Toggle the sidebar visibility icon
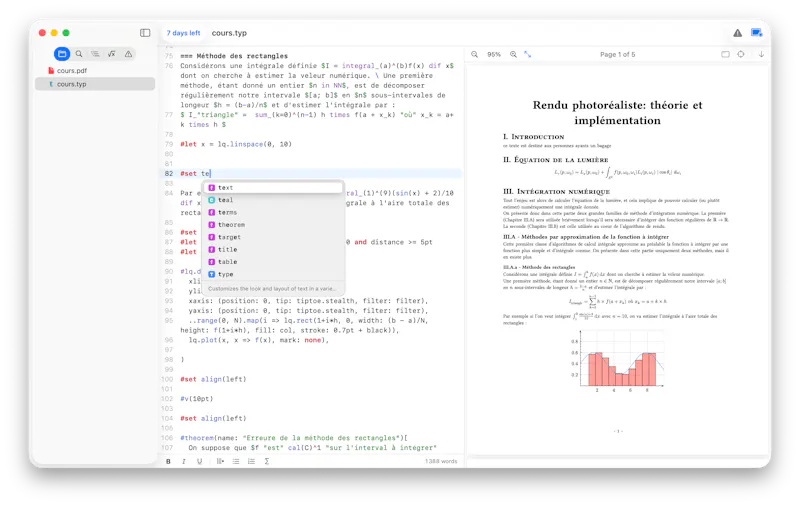This screenshot has width=800, height=506. coord(145,33)
